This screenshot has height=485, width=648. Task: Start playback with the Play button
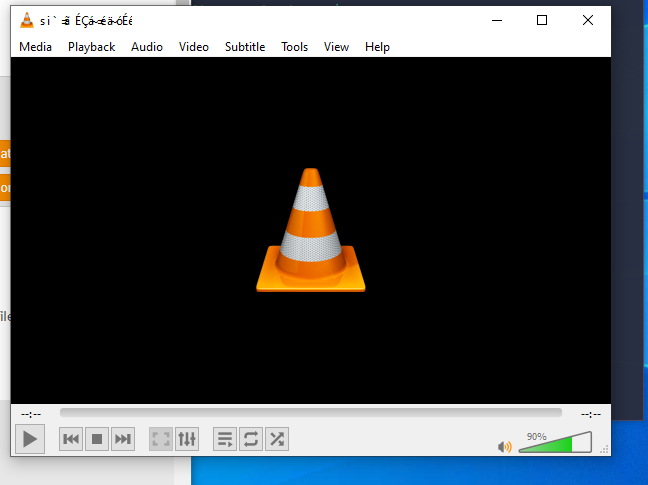(30, 439)
